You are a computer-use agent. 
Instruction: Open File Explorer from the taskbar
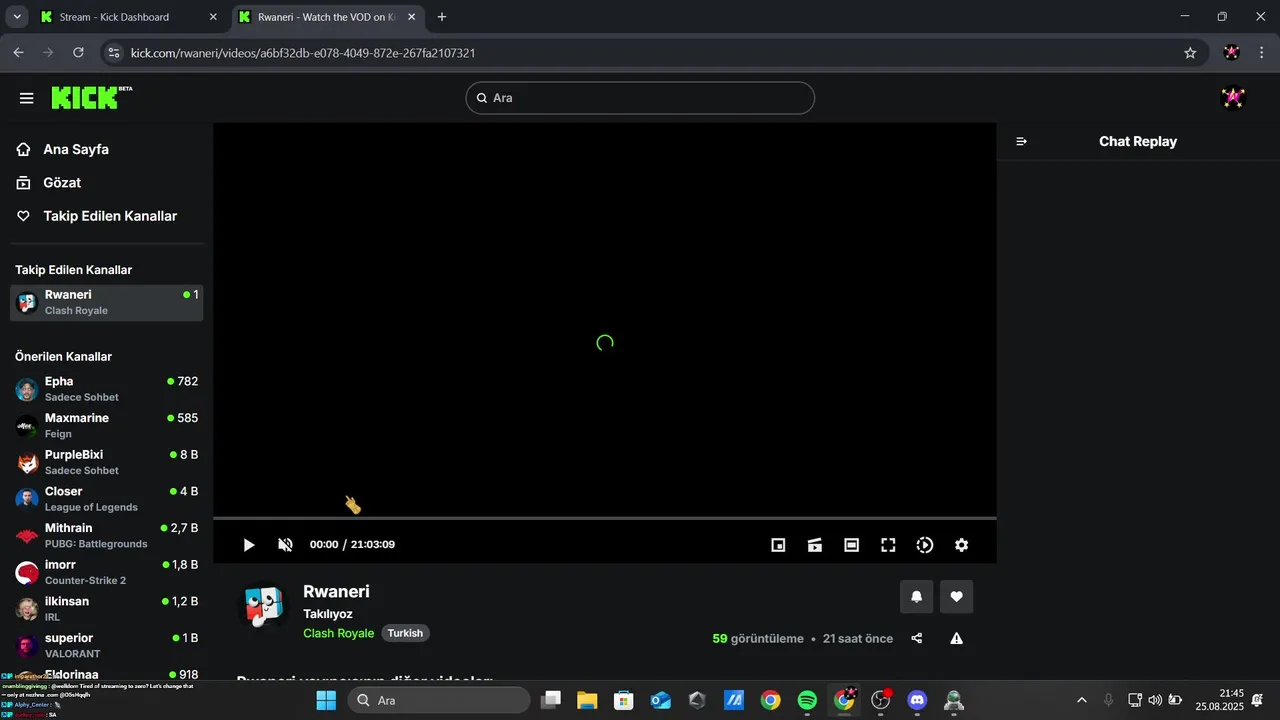[x=587, y=700]
